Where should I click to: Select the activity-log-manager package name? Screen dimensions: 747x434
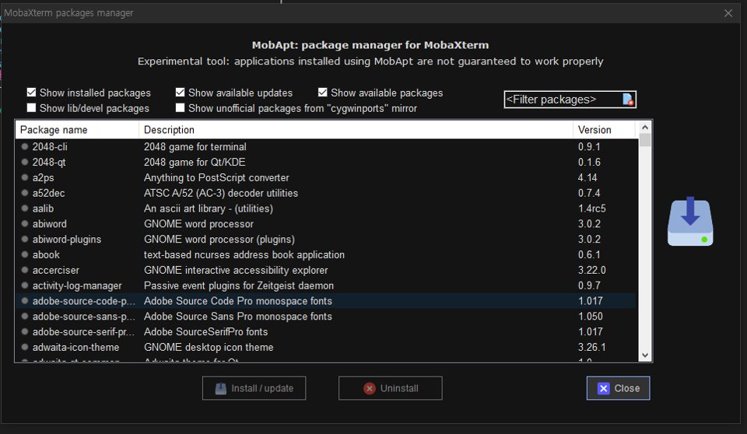77,286
